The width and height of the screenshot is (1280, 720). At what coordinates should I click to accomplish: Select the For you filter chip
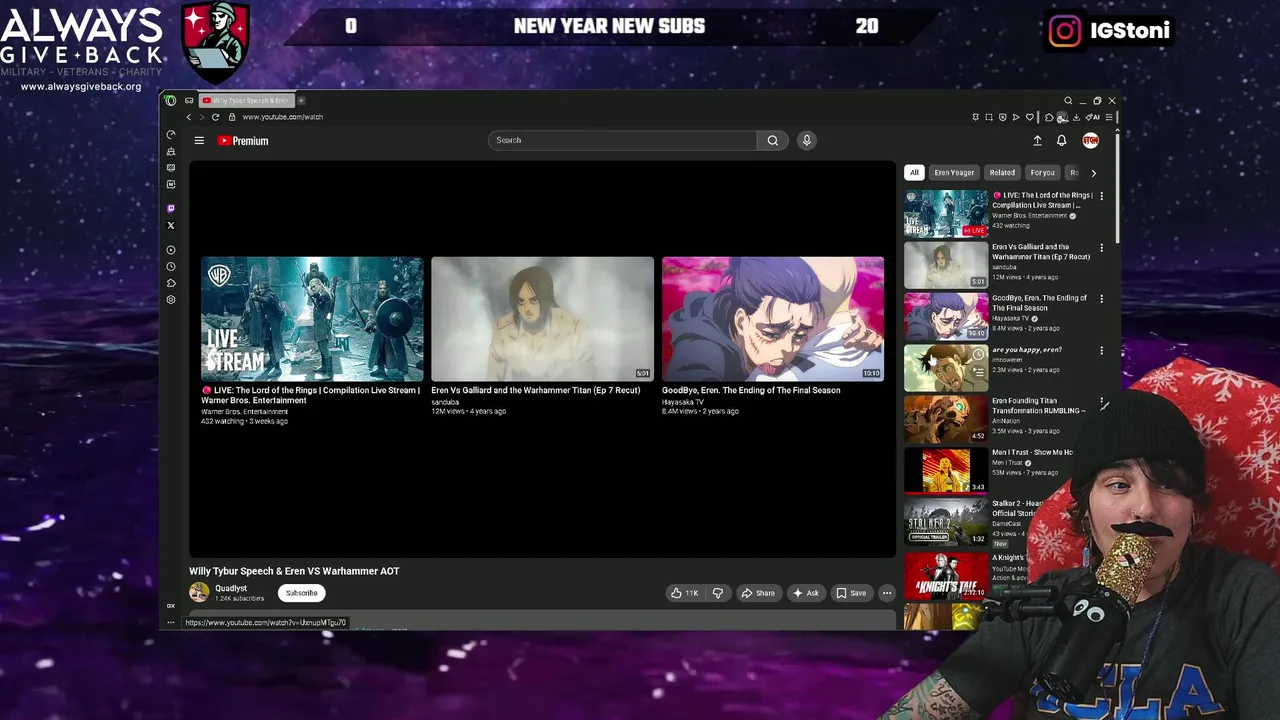click(x=1042, y=173)
